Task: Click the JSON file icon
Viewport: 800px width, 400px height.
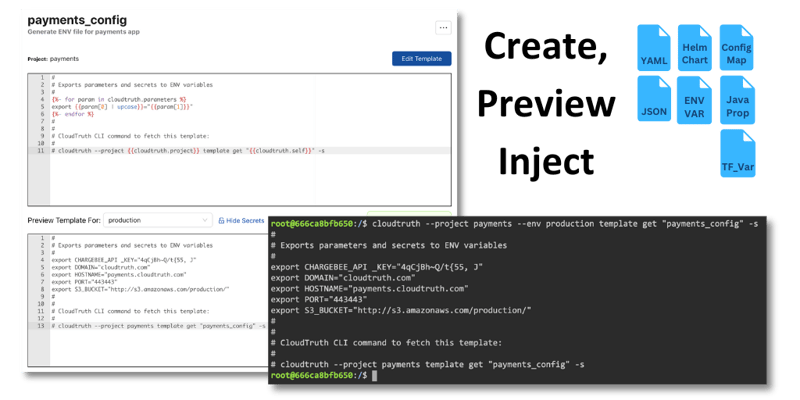Action: pyautogui.click(x=654, y=98)
